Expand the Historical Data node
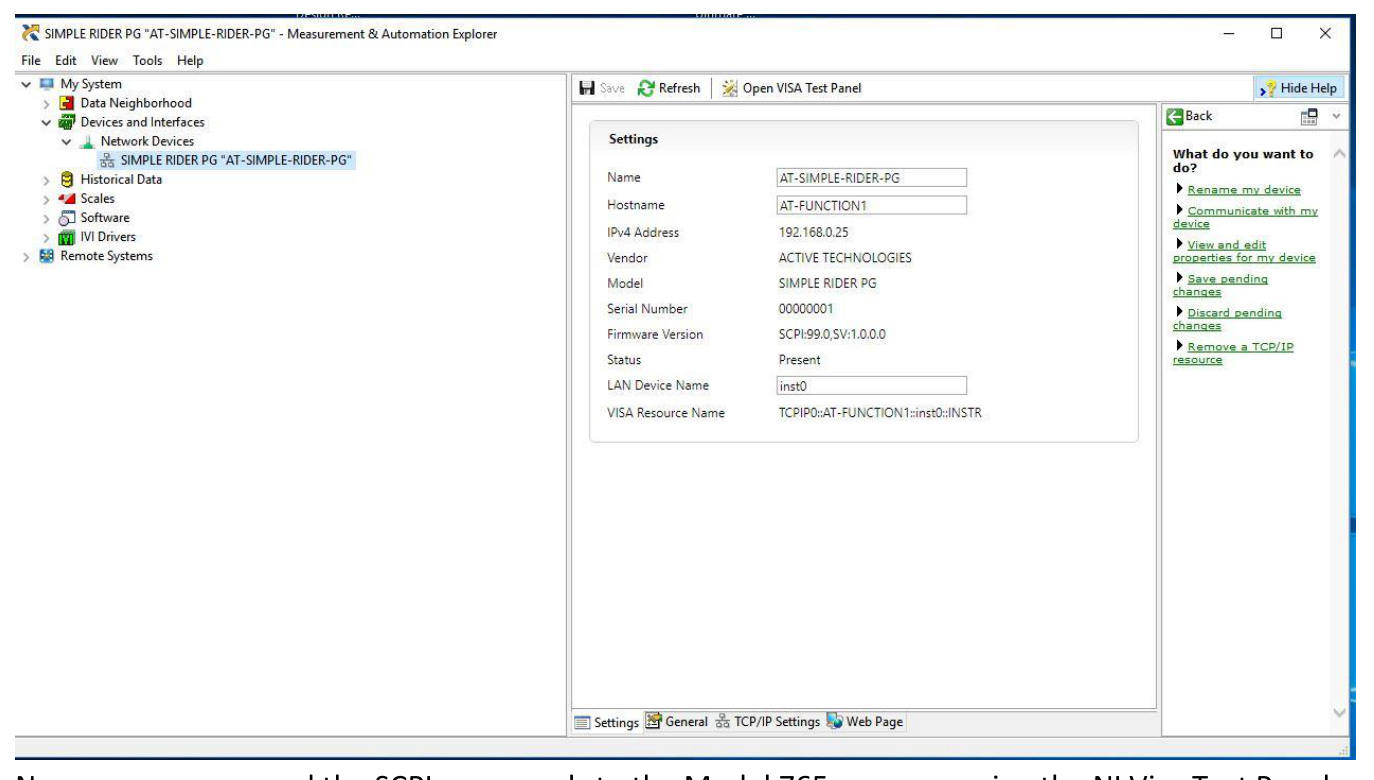 click(45, 180)
